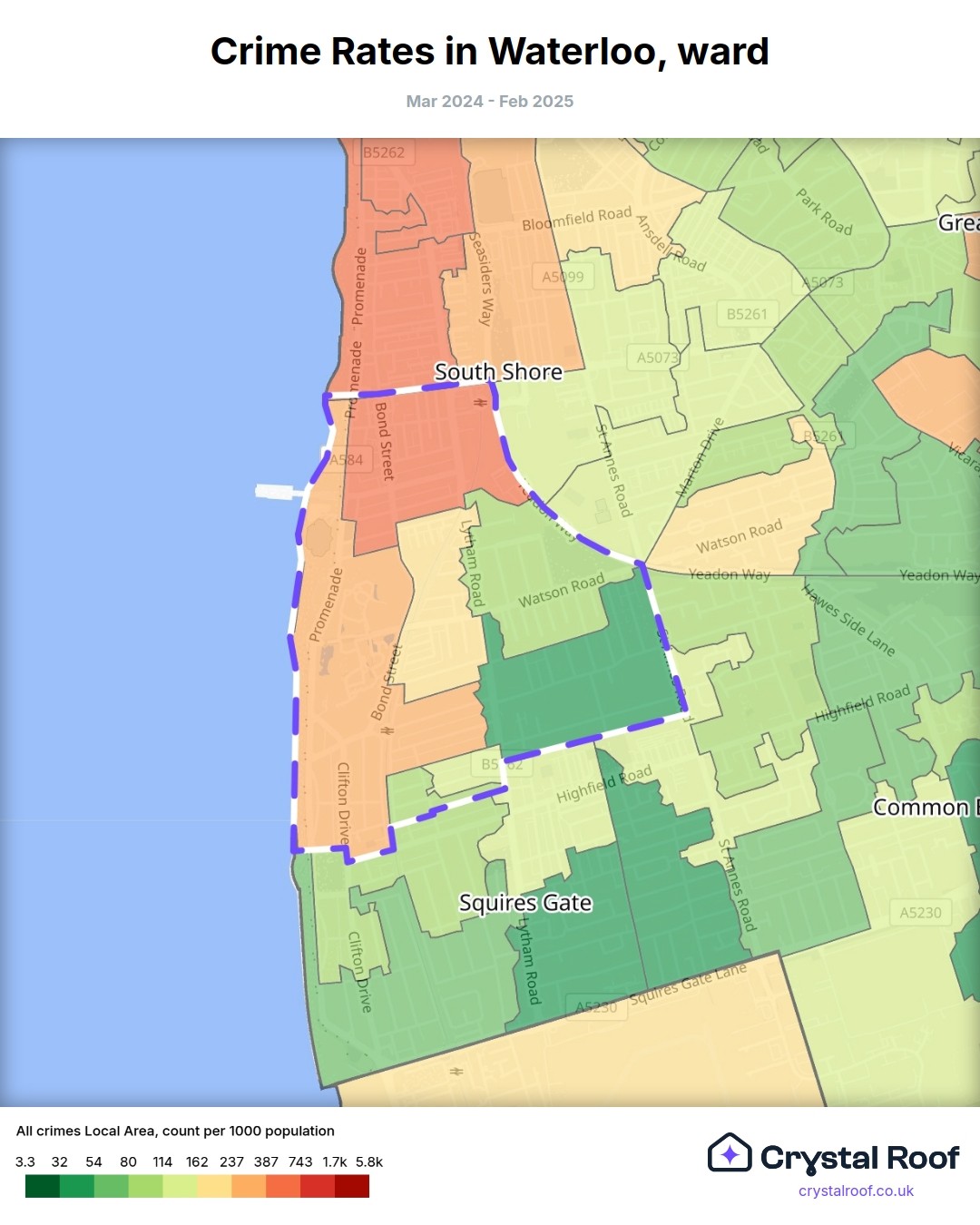
Task: Click the Bloomfield Road label
Action: pos(576,219)
